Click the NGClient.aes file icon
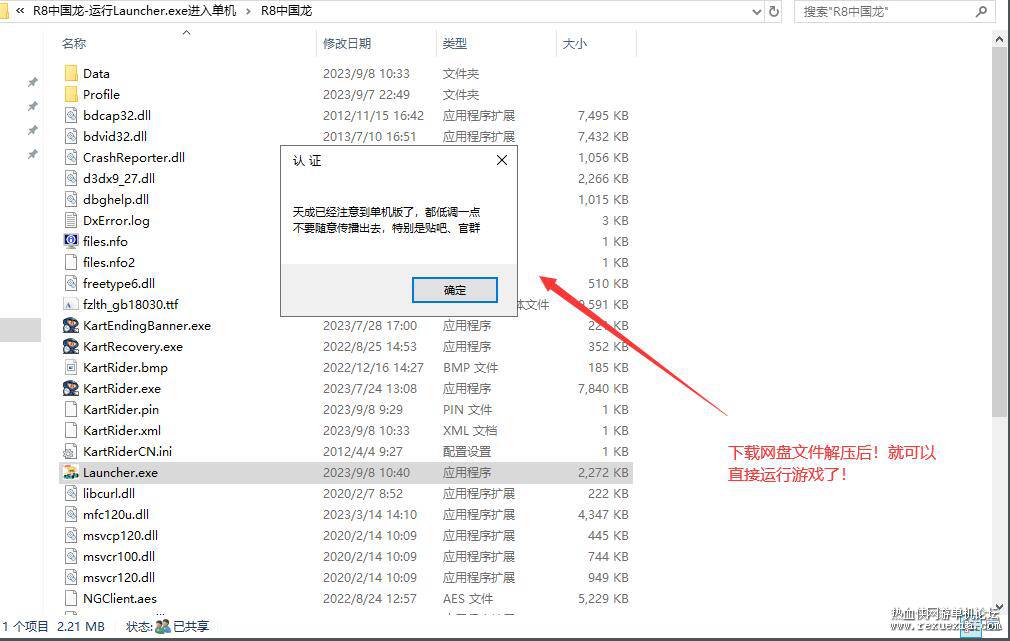 pos(71,598)
